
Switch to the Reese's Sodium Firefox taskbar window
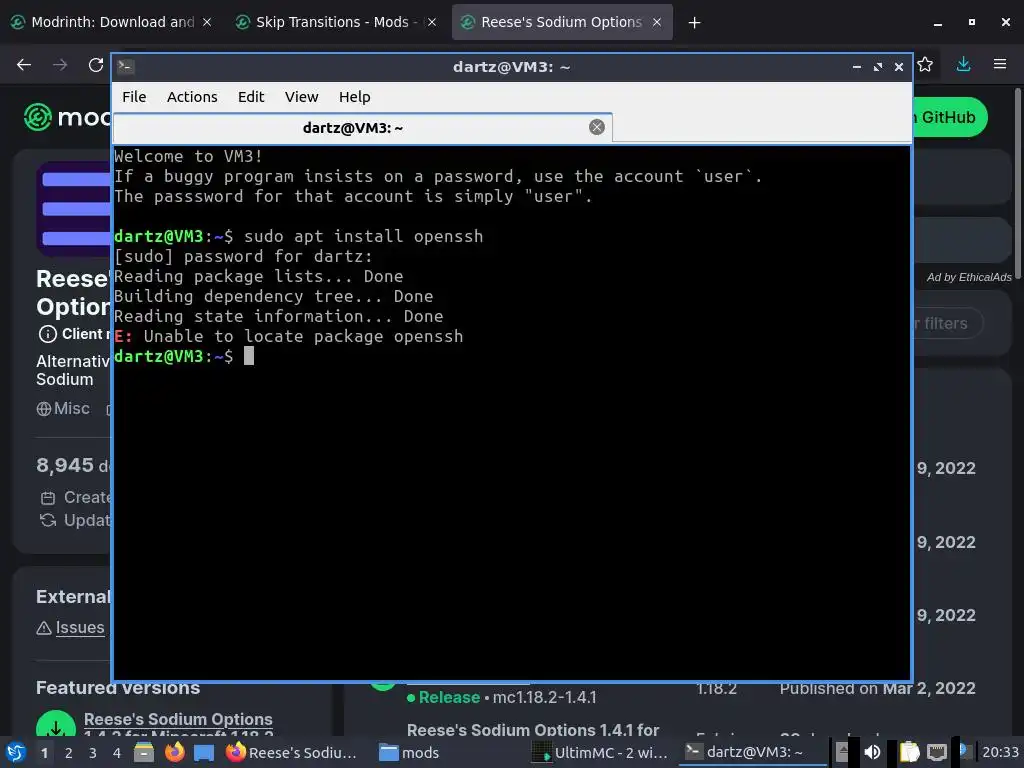coord(292,752)
